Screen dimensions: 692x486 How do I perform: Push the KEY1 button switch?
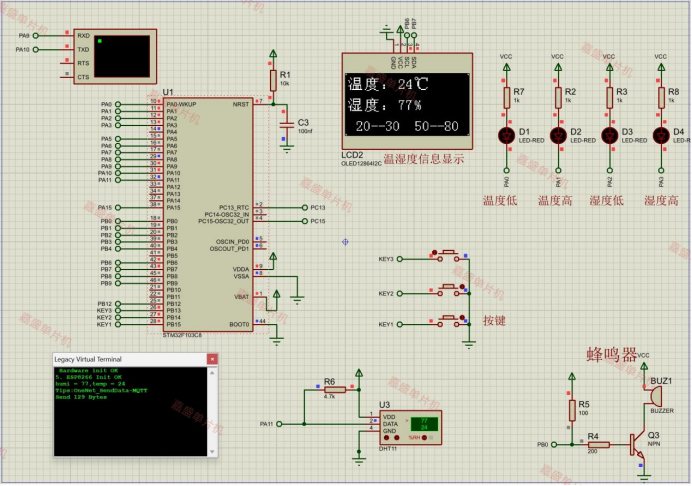tap(450, 321)
